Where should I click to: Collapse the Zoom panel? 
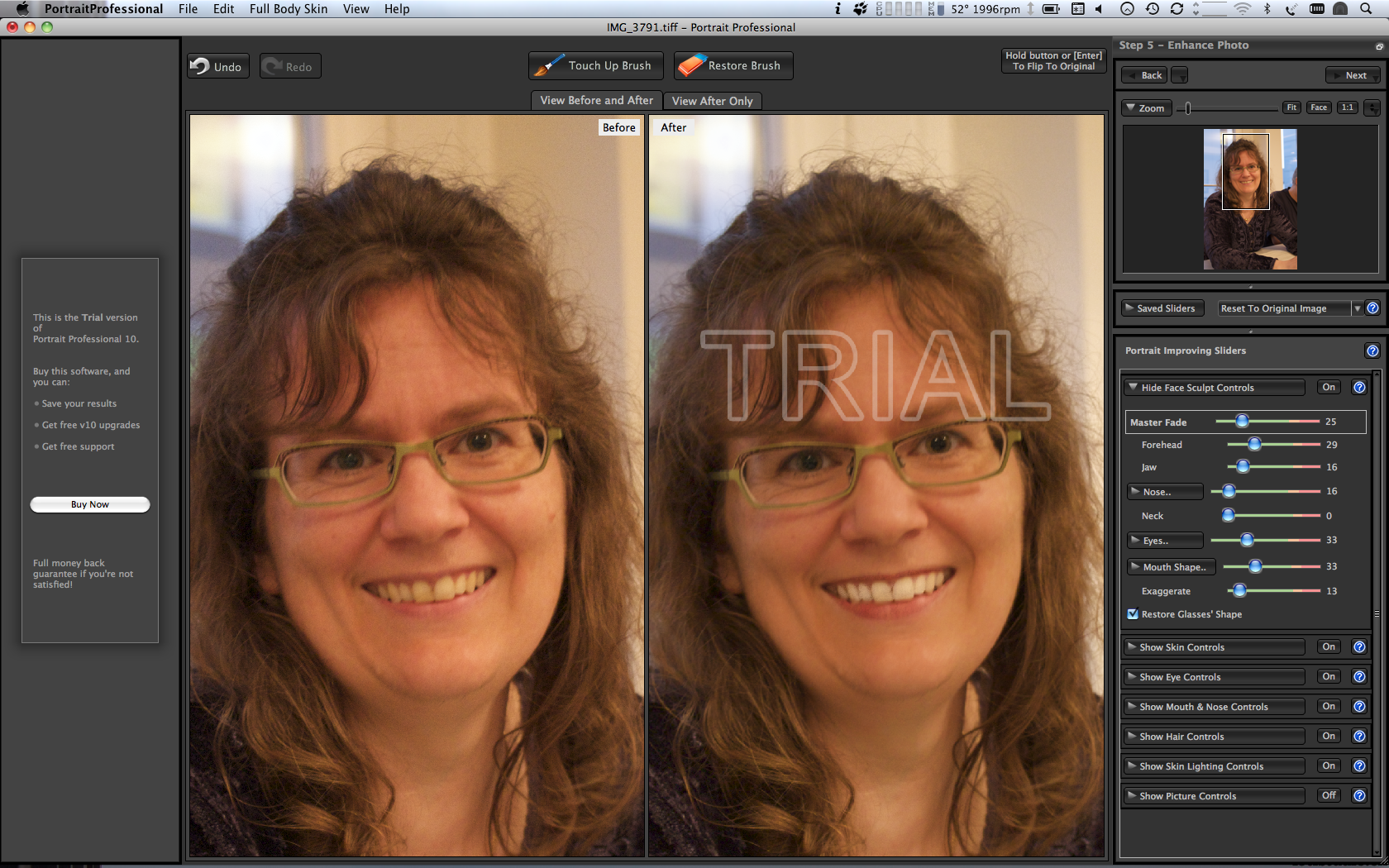pos(1147,108)
